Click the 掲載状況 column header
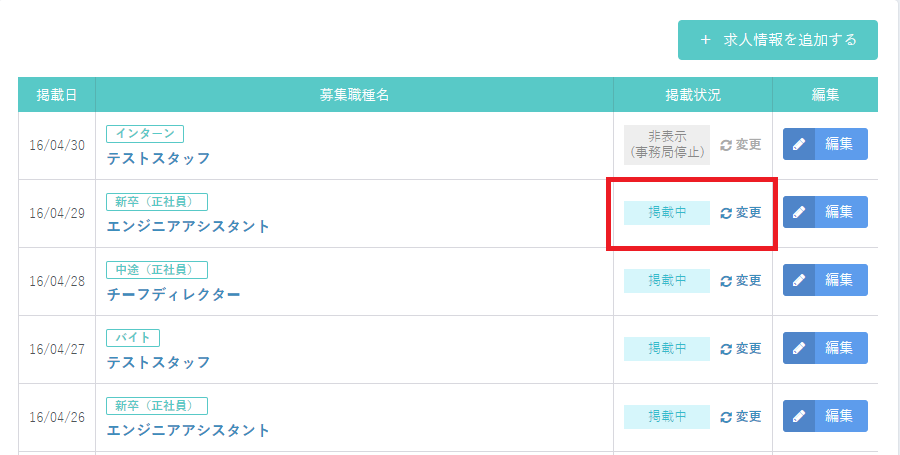The height and width of the screenshot is (455, 900). click(693, 95)
